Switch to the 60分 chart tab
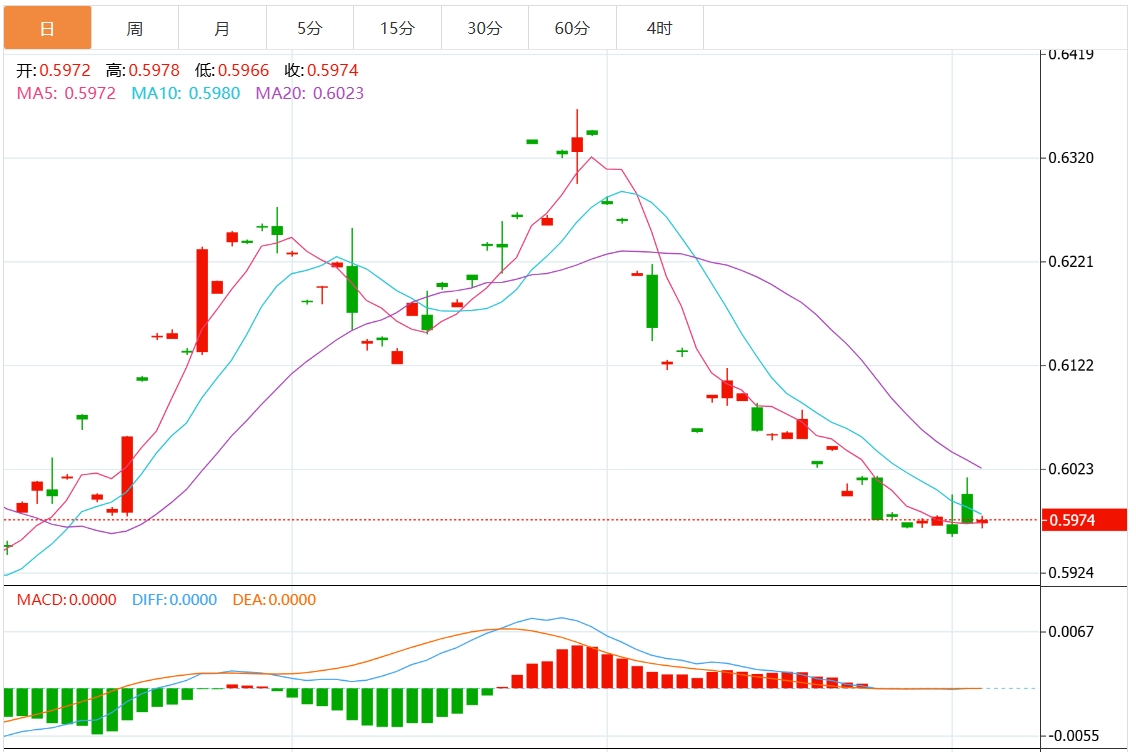The image size is (1136, 752). (572, 28)
